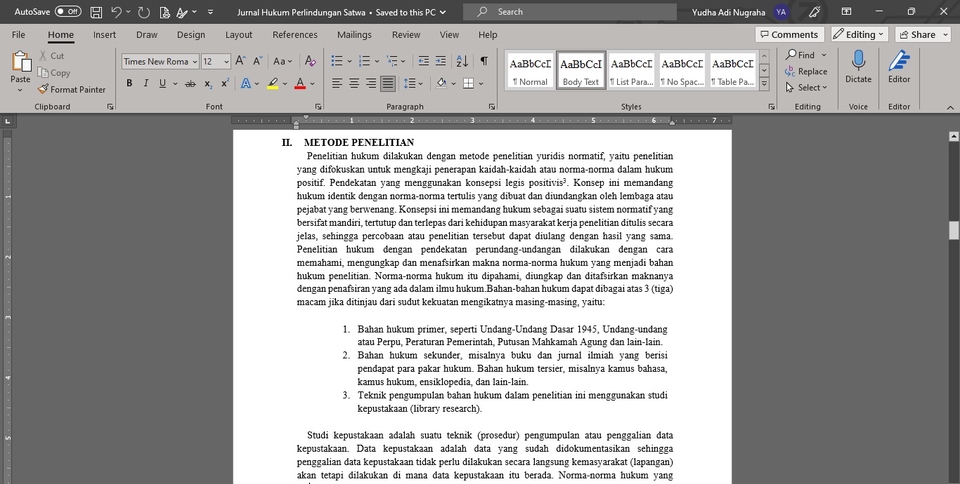
Task: Toggle AutoSave switch Off
Action: (x=67, y=12)
